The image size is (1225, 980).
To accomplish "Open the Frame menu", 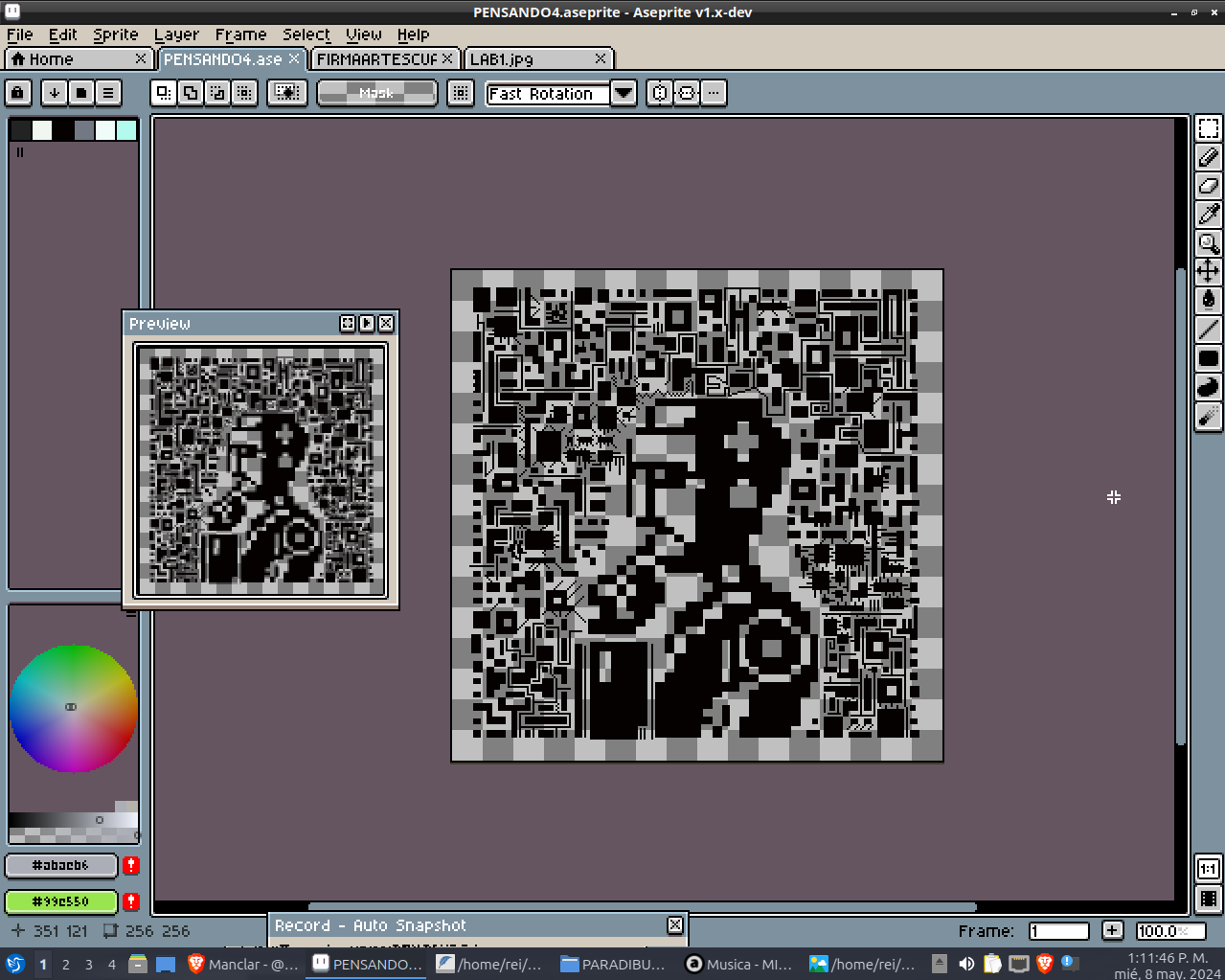I will pos(240,34).
